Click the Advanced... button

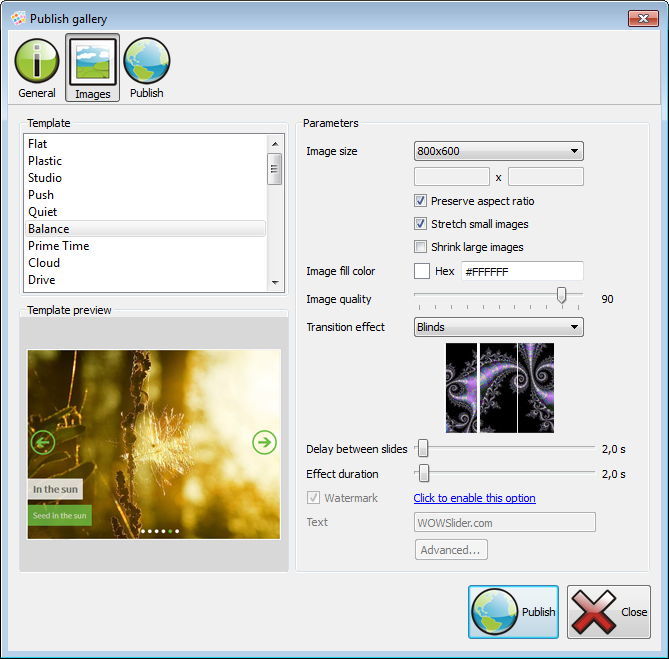pos(451,550)
